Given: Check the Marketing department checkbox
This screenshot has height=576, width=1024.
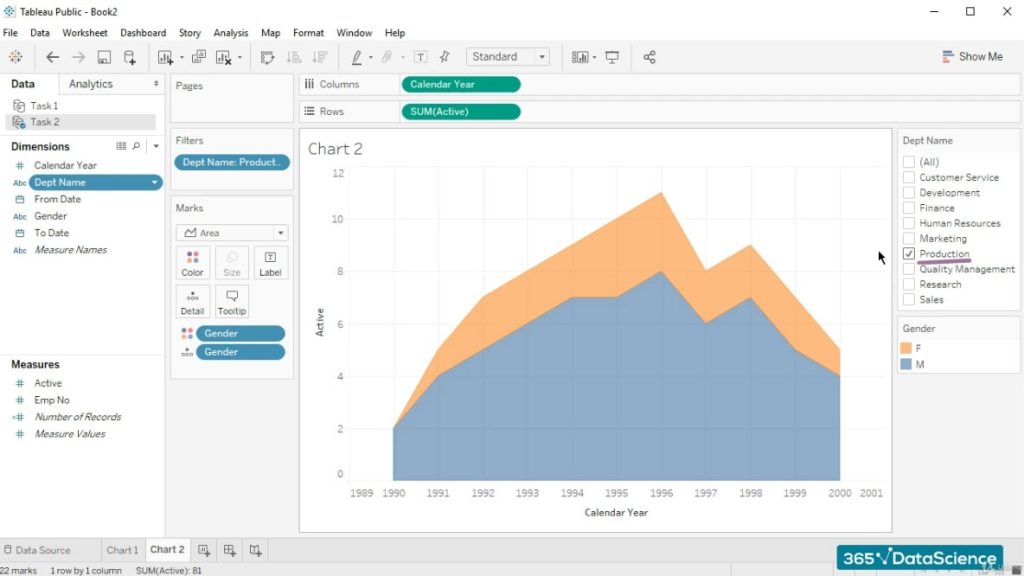Looking at the screenshot, I should pos(908,238).
